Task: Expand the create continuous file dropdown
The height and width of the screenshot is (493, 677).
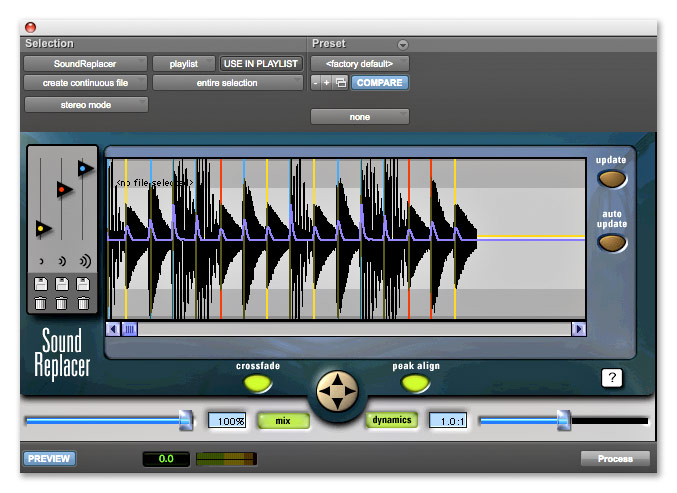Action: pyautogui.click(x=86, y=83)
